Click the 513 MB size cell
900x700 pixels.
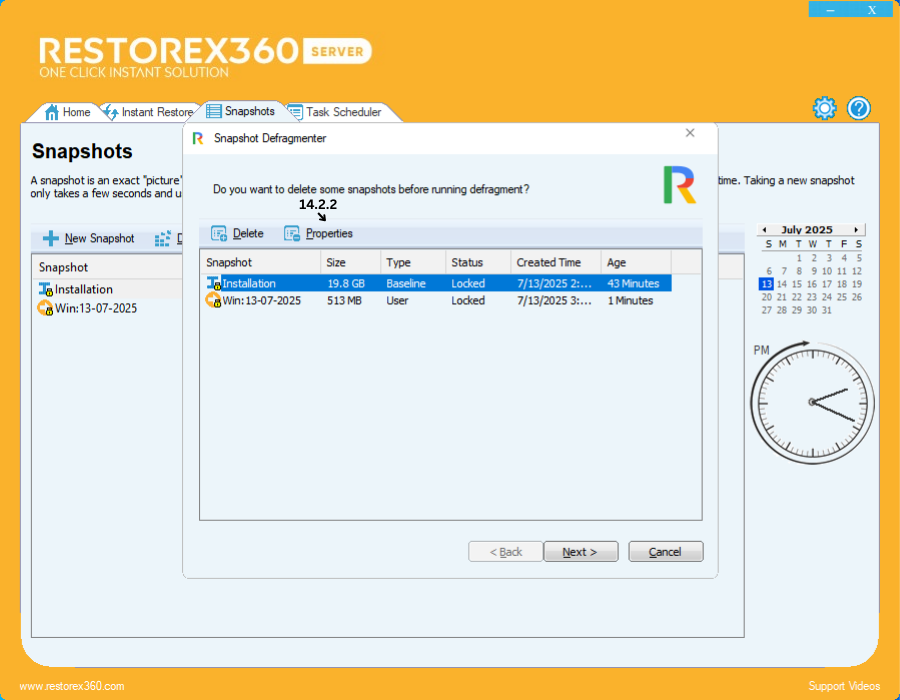[344, 300]
